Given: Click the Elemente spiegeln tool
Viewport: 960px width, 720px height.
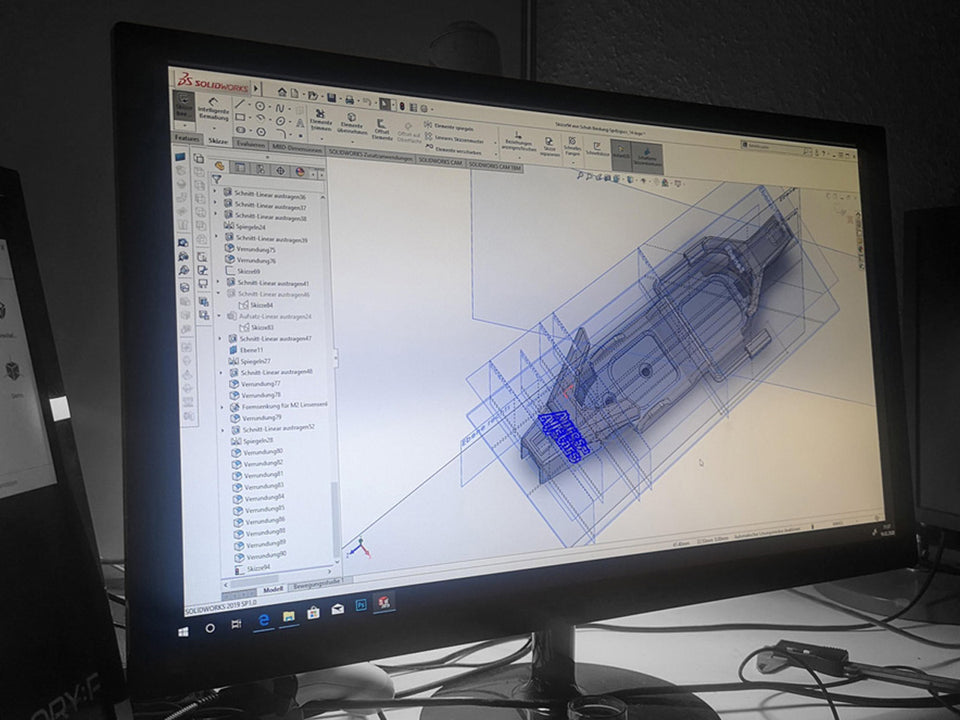Looking at the screenshot, I should (446, 126).
